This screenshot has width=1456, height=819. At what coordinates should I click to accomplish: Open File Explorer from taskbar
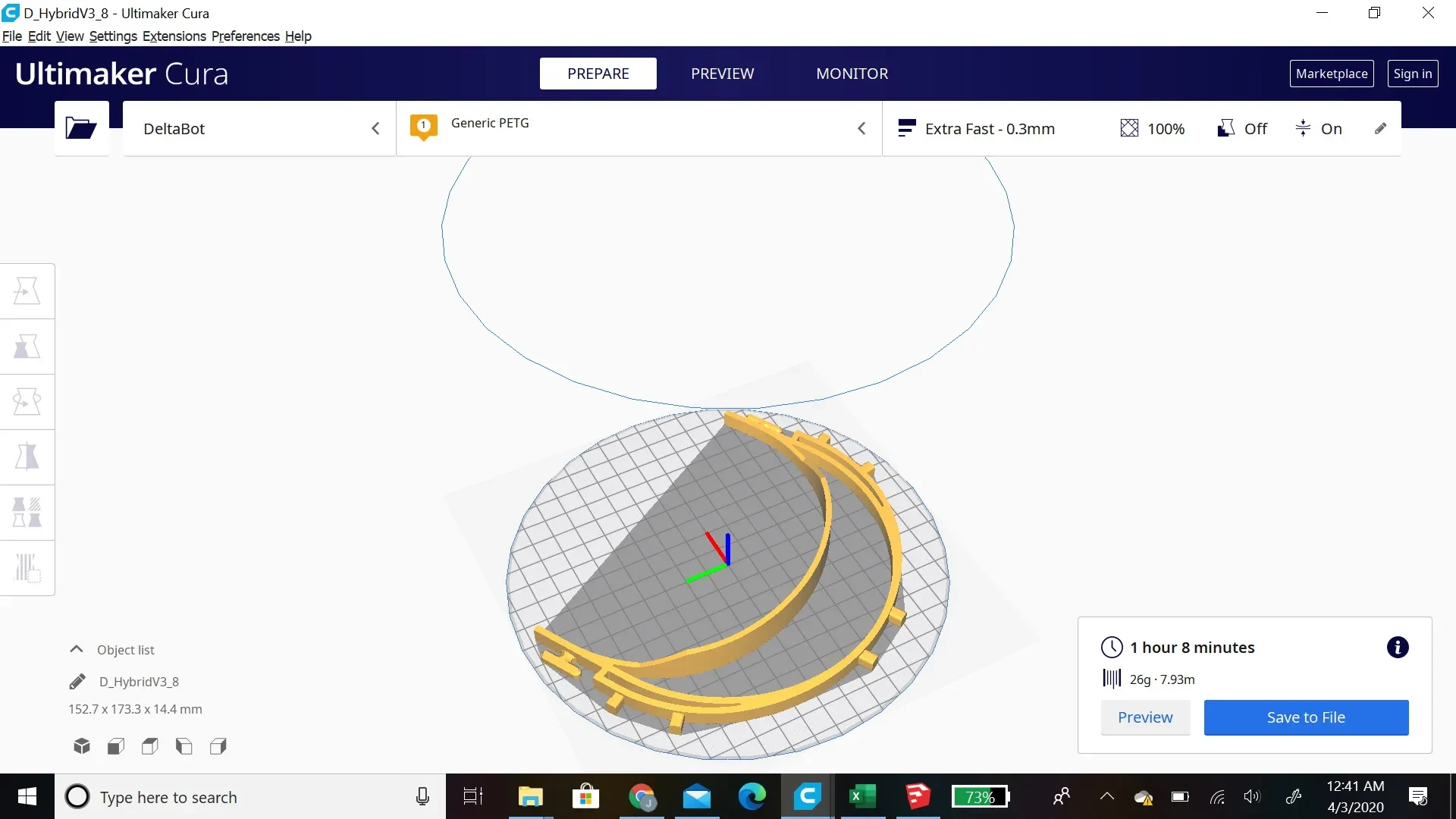[531, 796]
